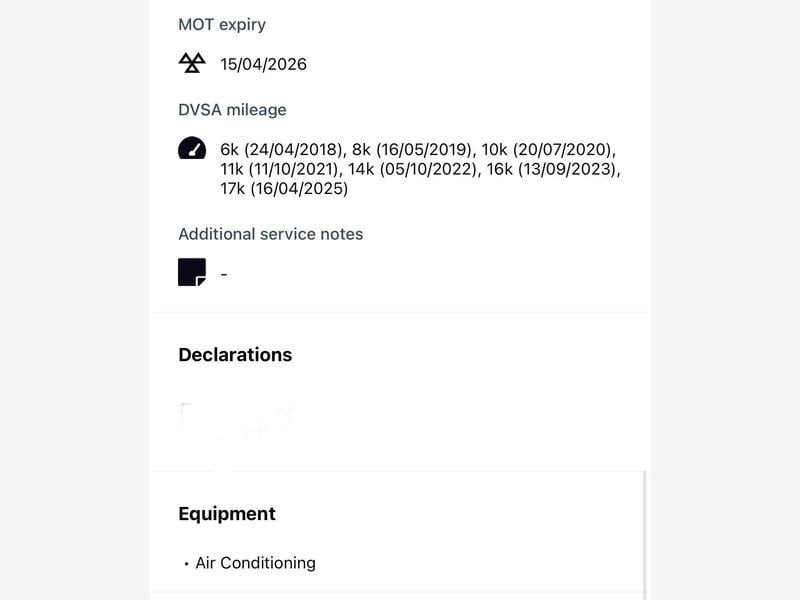Select the Air Conditioning equipment item
This screenshot has width=800, height=600.
click(x=256, y=563)
